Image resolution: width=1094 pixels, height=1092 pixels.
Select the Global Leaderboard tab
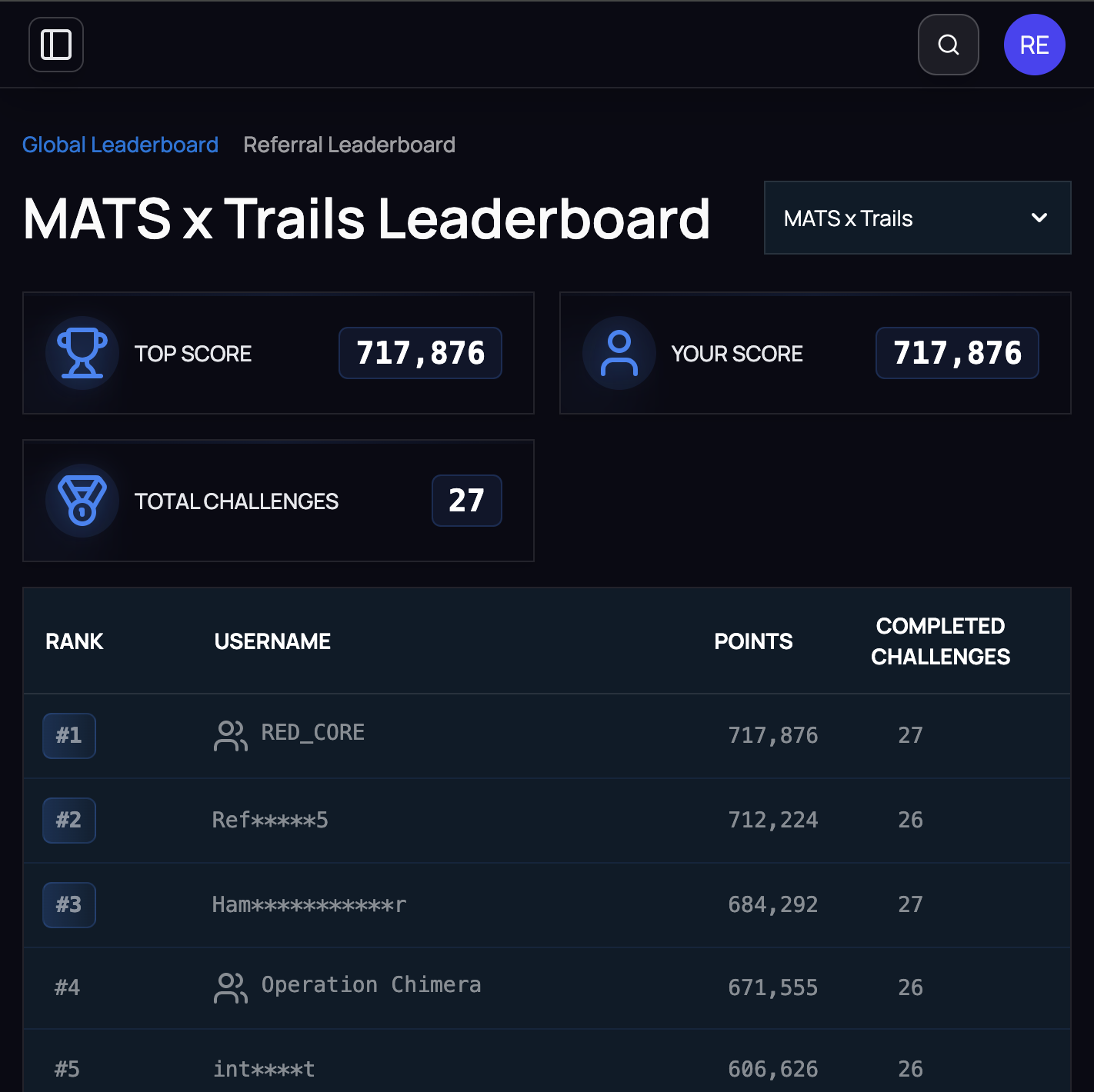pyautogui.click(x=120, y=145)
